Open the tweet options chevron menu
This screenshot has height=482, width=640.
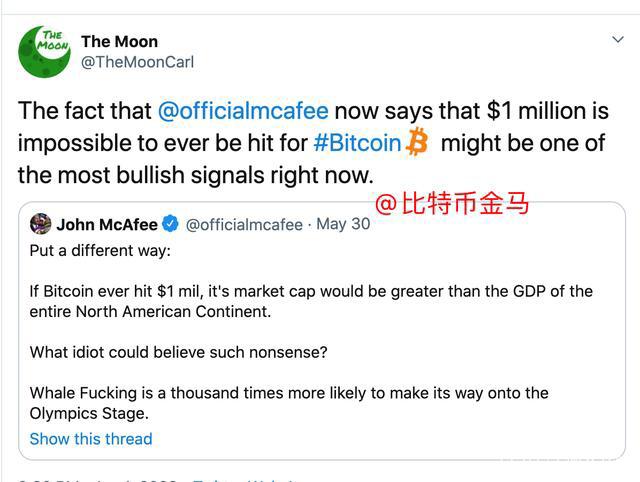pyautogui.click(x=618, y=40)
